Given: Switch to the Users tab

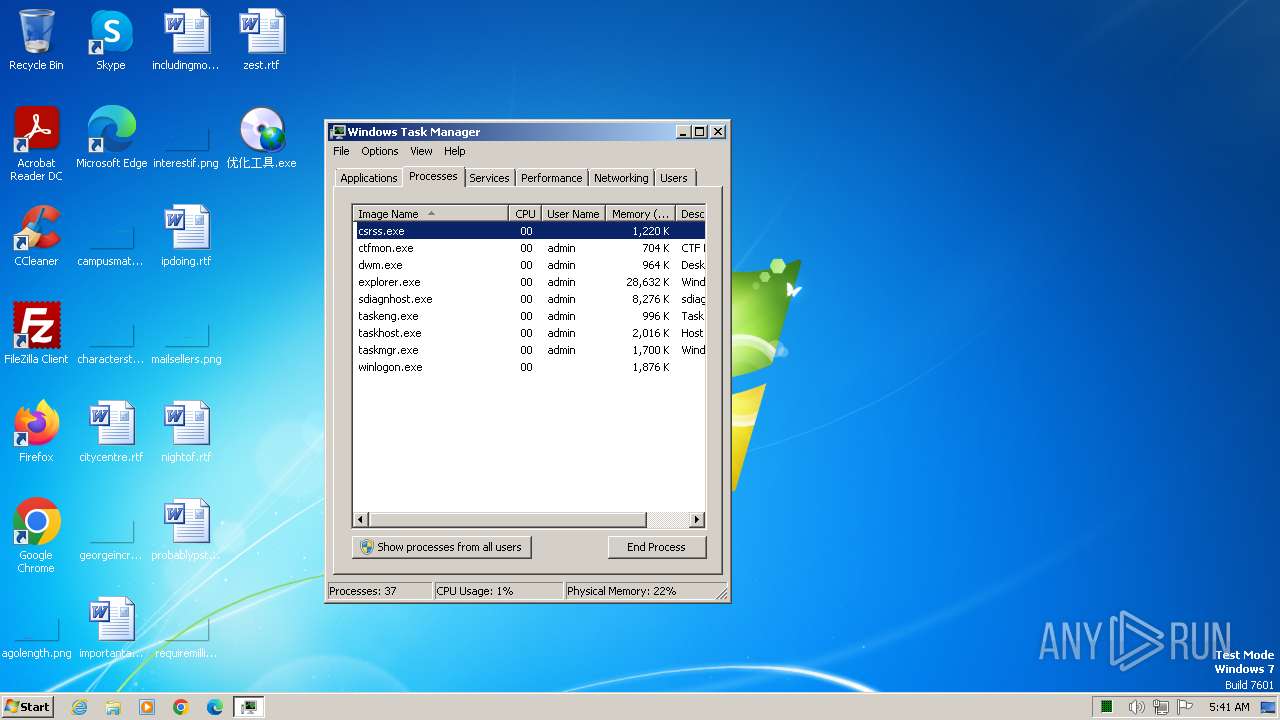Looking at the screenshot, I should pyautogui.click(x=674, y=178).
